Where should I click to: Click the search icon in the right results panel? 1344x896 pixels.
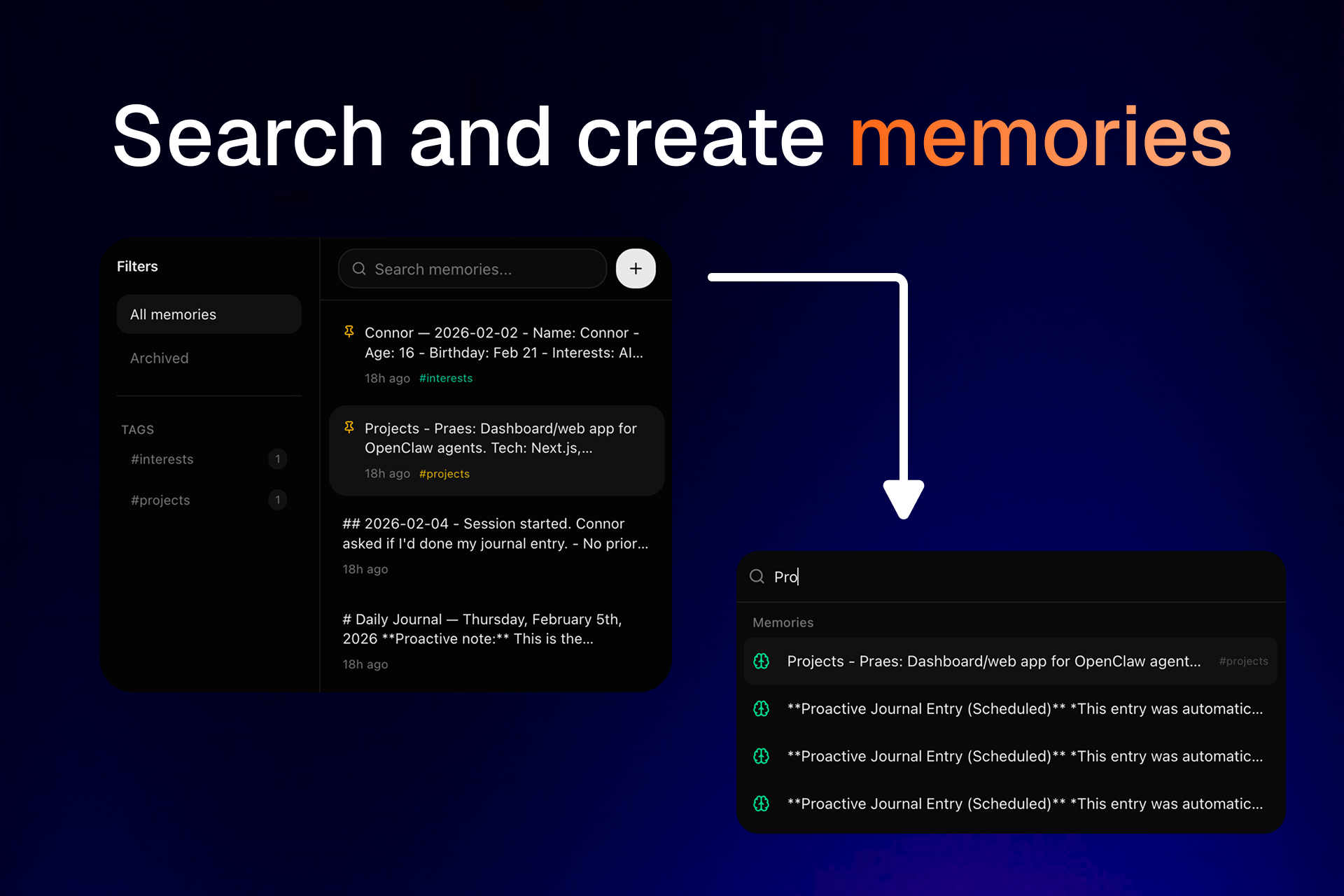(x=757, y=576)
